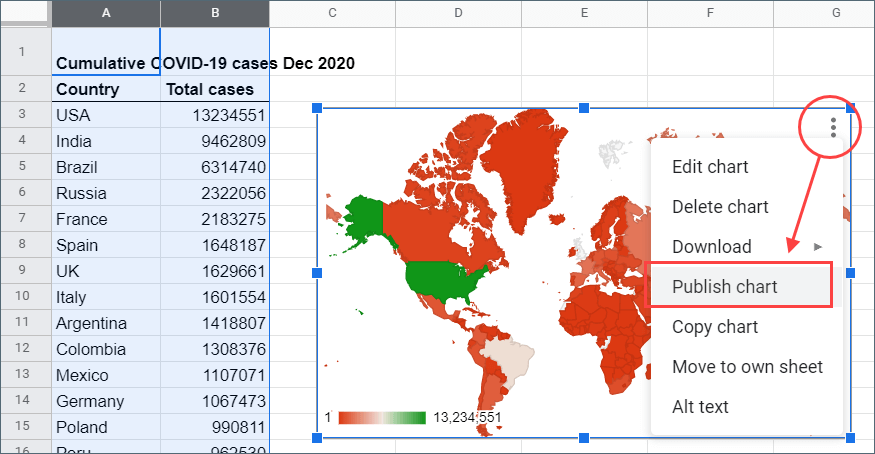Click the Total cases header cell
The height and width of the screenshot is (454, 875).
215,89
